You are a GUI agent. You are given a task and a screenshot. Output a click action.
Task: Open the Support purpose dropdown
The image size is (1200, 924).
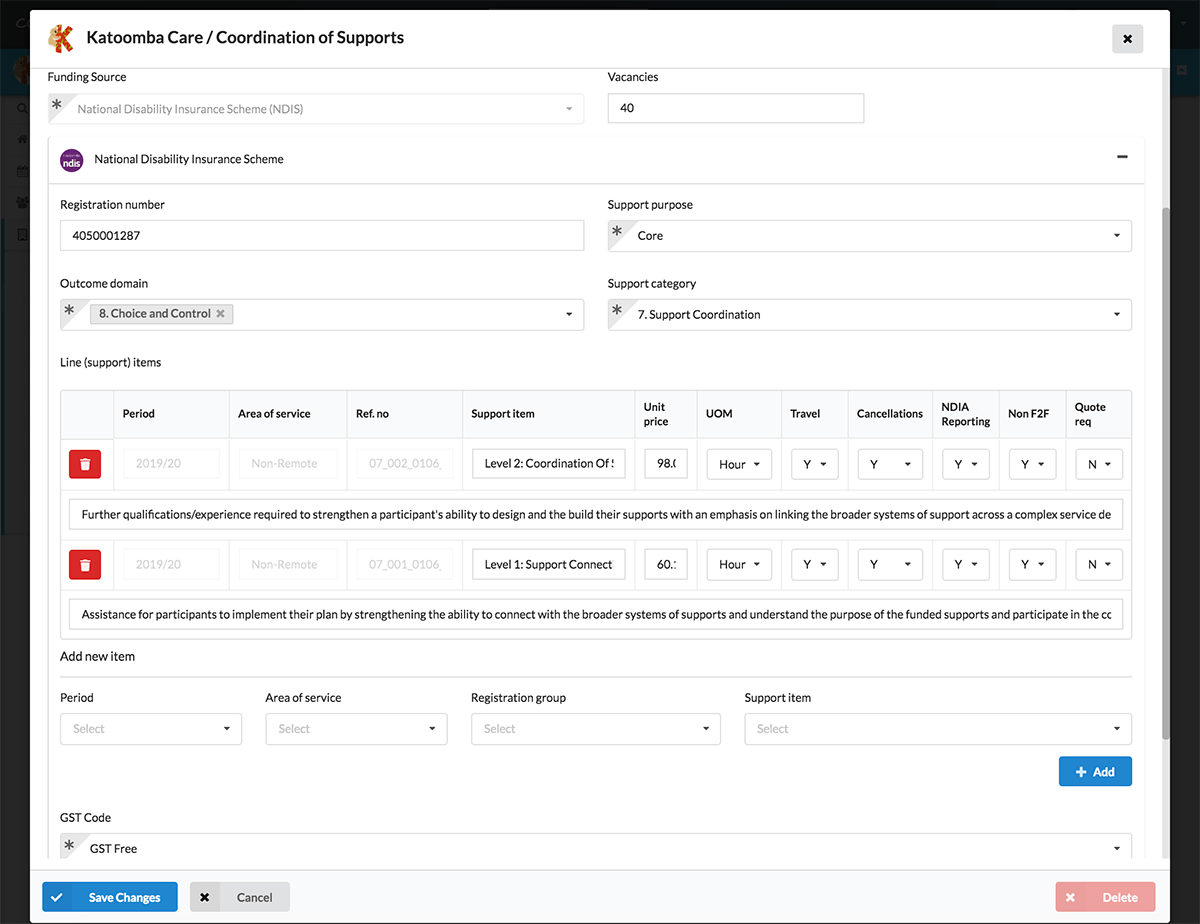tap(870, 236)
